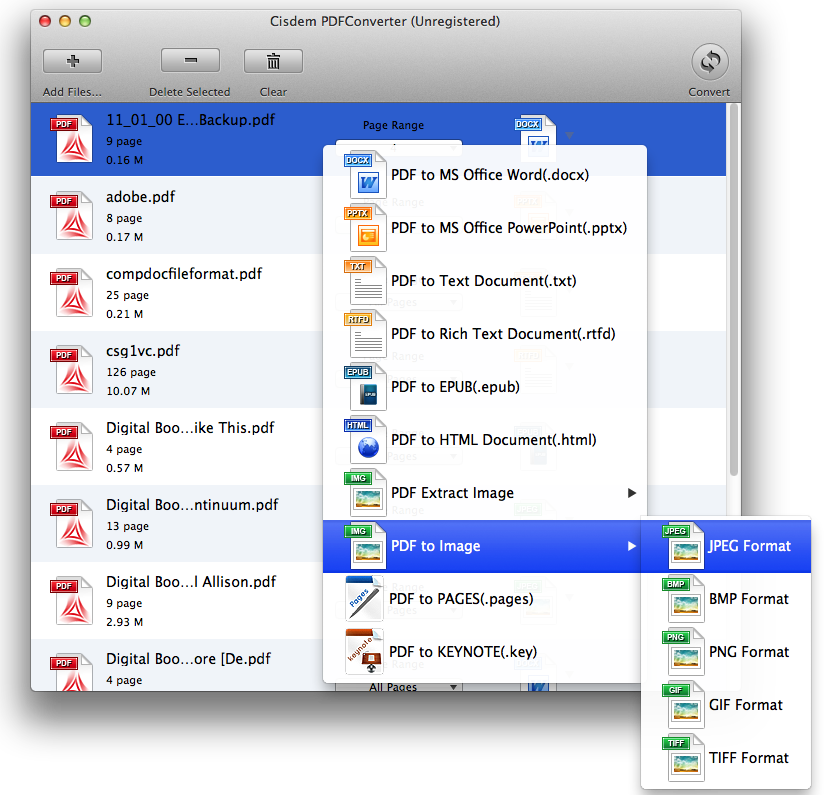Click the Add Files plus button

point(72,61)
